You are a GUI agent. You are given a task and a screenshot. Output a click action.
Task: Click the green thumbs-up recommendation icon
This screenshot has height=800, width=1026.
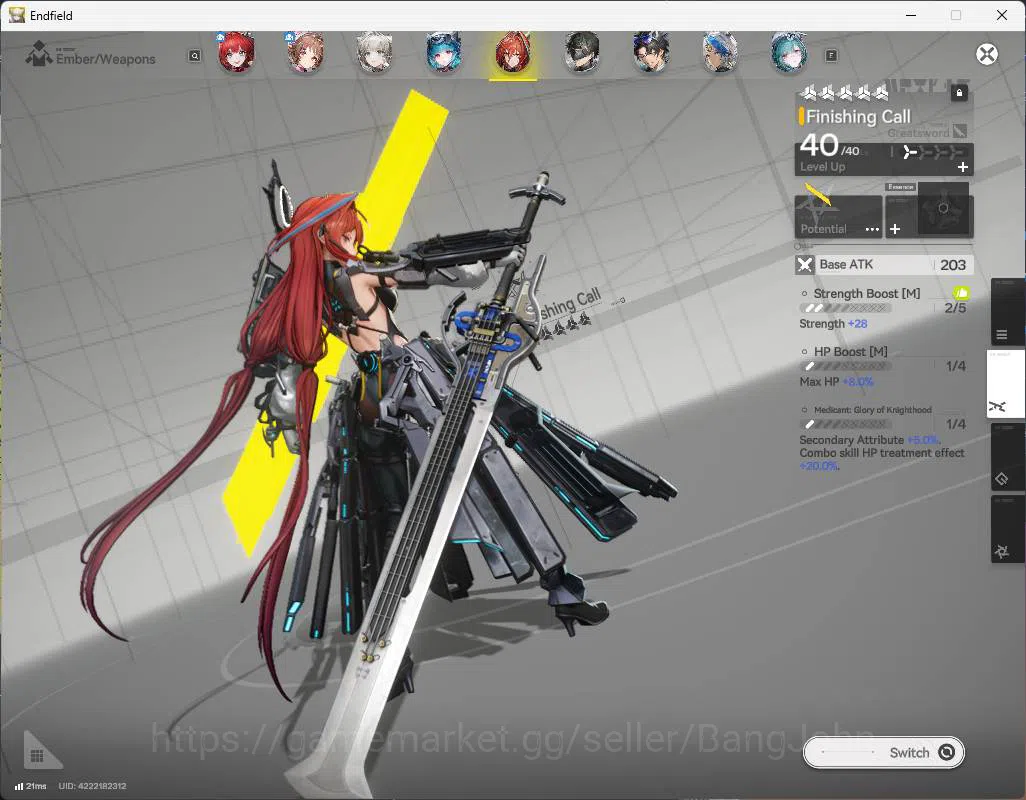click(x=961, y=293)
